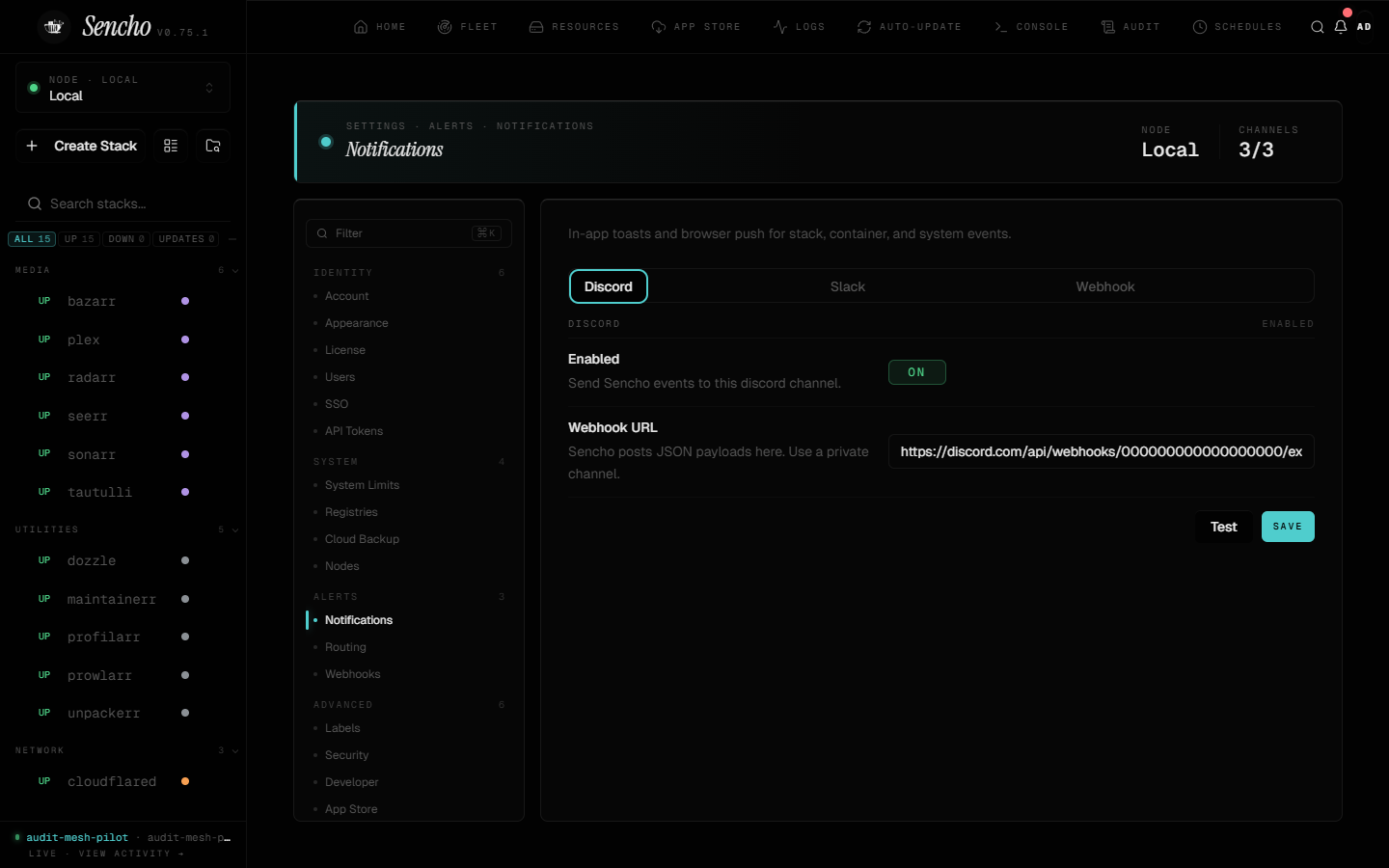This screenshot has width=1389, height=868.
Task: Click the SAVE button
Action: pyautogui.click(x=1288, y=527)
